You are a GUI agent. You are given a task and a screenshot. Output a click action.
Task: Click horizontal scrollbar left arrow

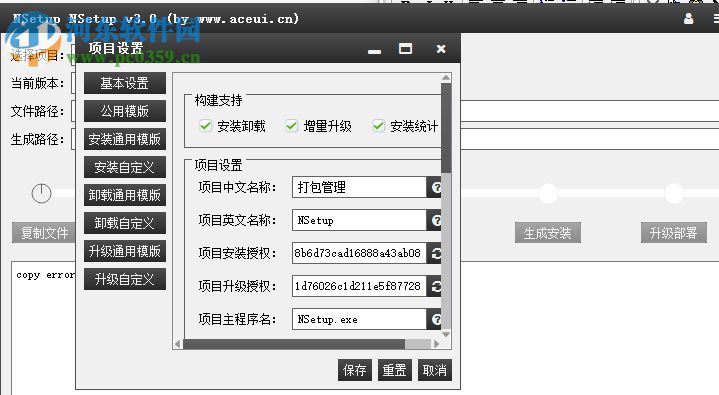(178, 344)
